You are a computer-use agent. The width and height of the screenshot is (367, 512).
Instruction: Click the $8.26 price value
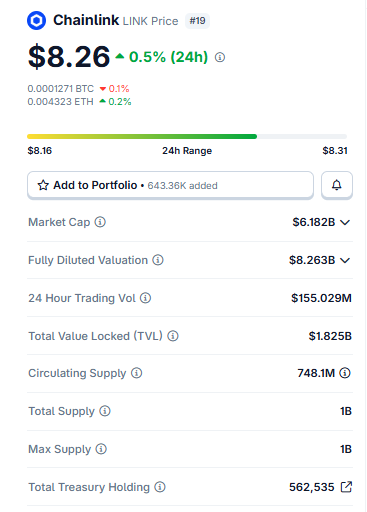point(69,57)
